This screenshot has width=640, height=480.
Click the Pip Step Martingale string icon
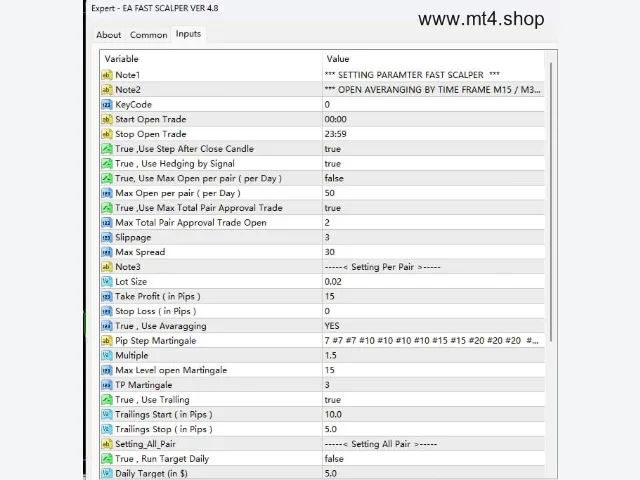click(107, 341)
